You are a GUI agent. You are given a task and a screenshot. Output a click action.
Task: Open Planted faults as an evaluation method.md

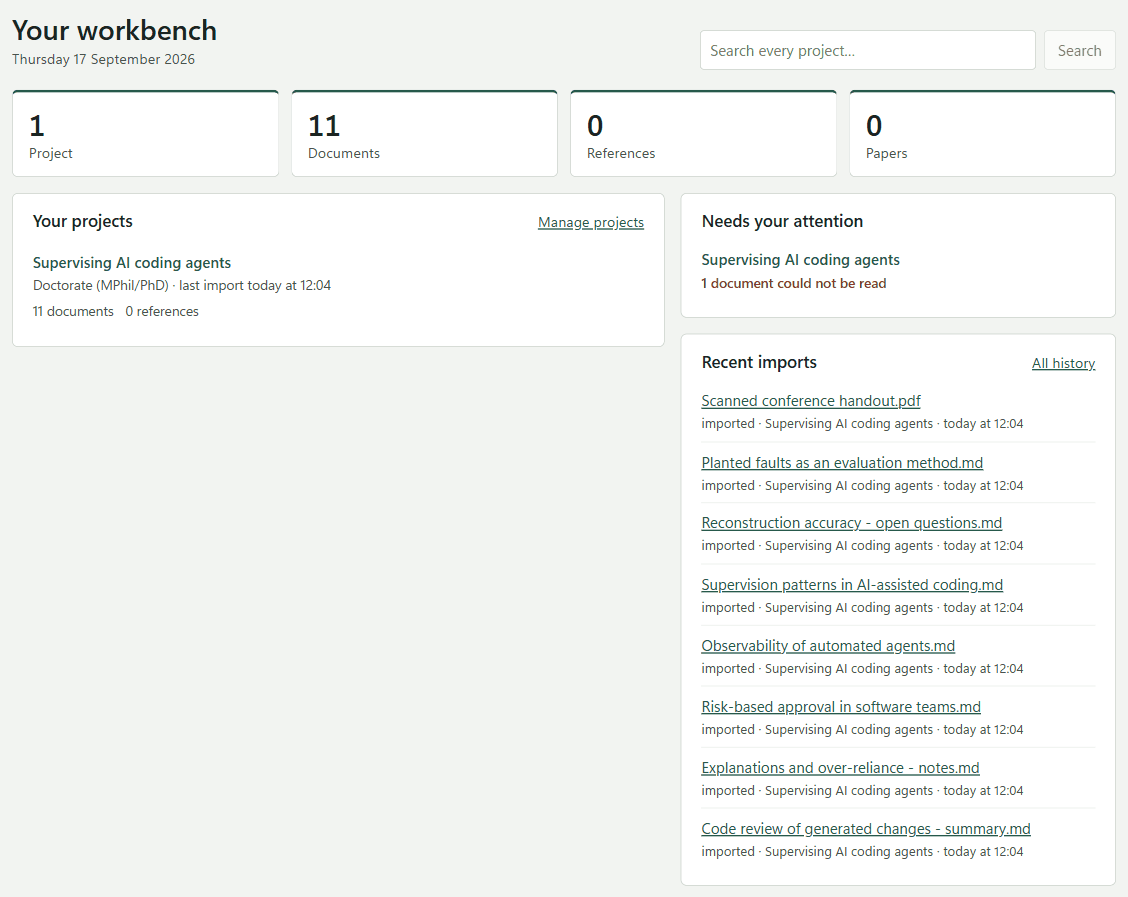point(842,463)
